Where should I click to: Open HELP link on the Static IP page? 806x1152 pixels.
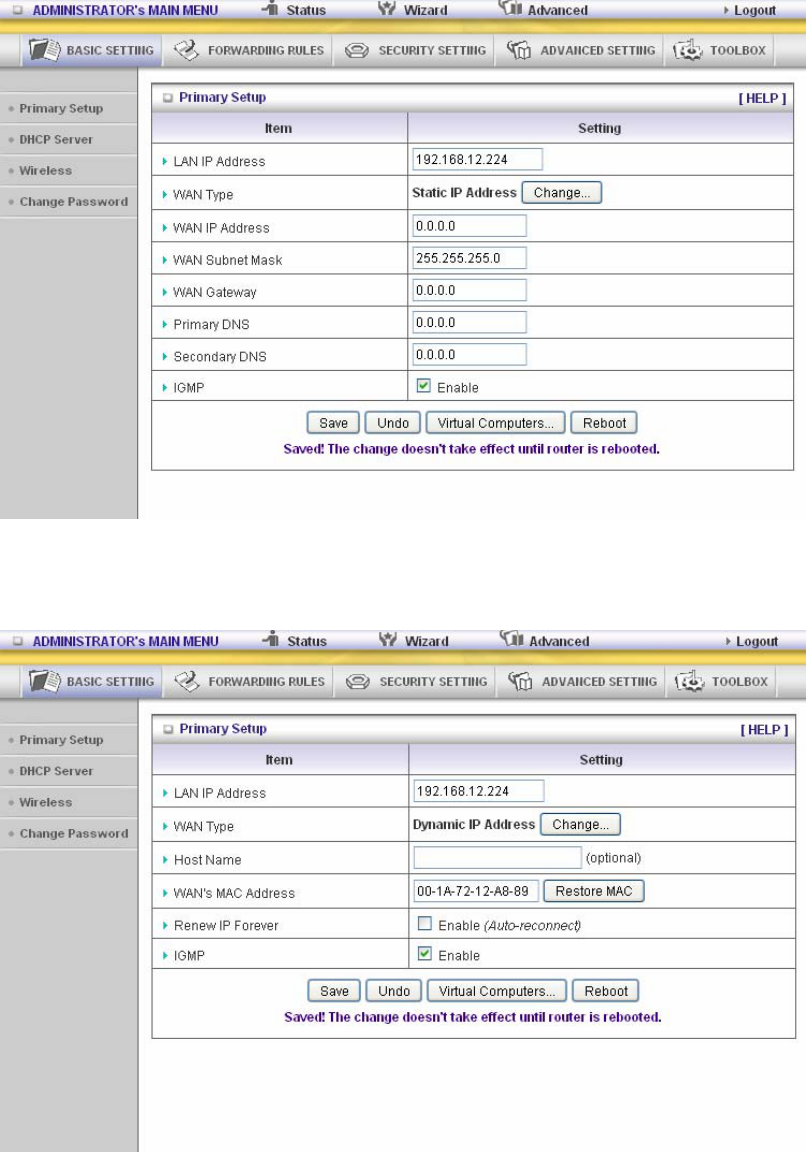(762, 98)
